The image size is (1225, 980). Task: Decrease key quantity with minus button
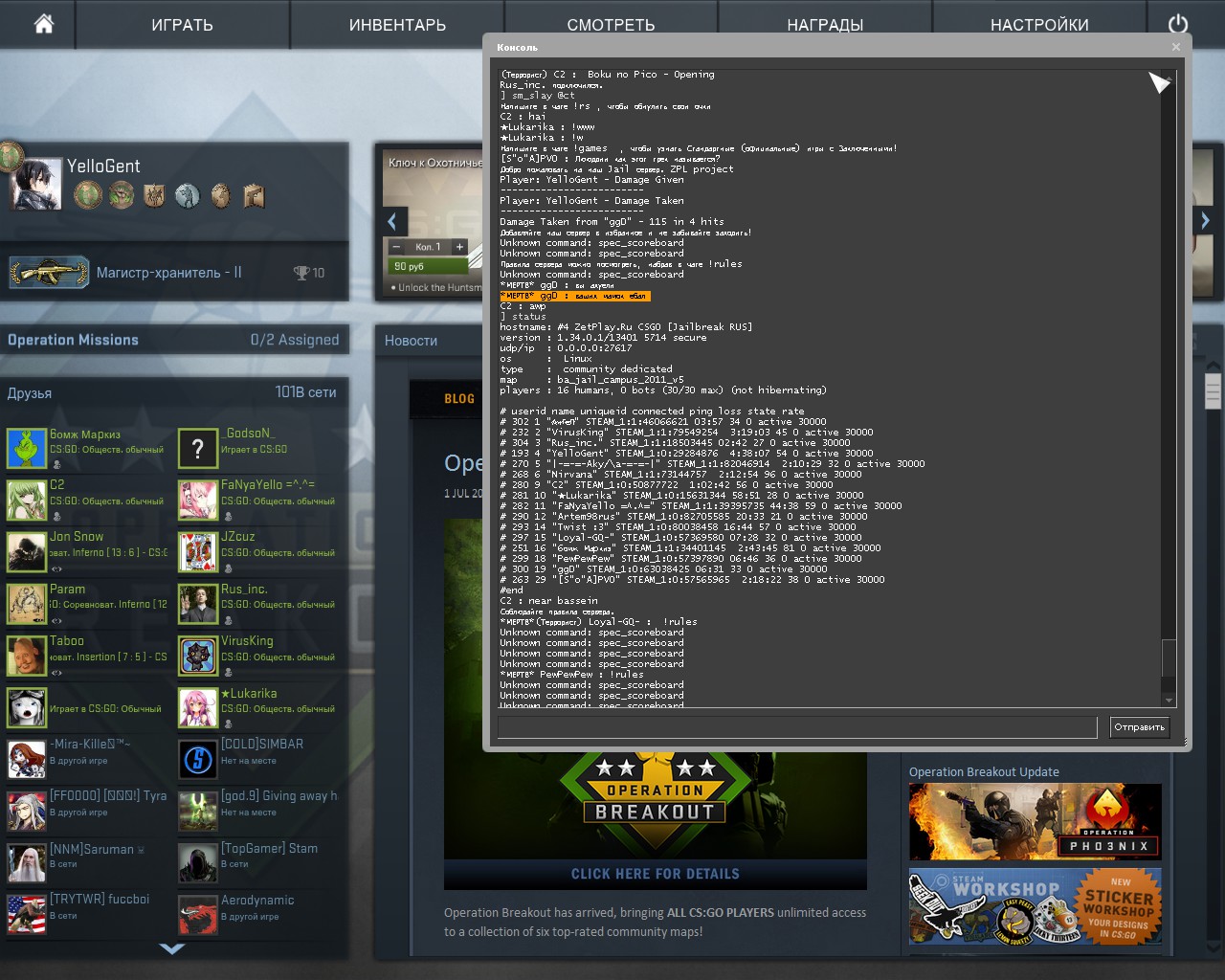pos(397,247)
